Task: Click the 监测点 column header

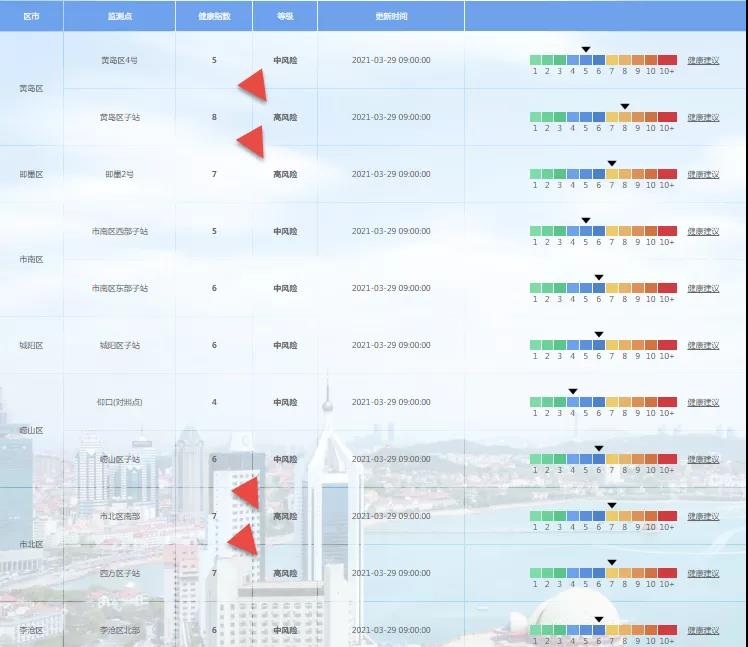Action: point(119,17)
